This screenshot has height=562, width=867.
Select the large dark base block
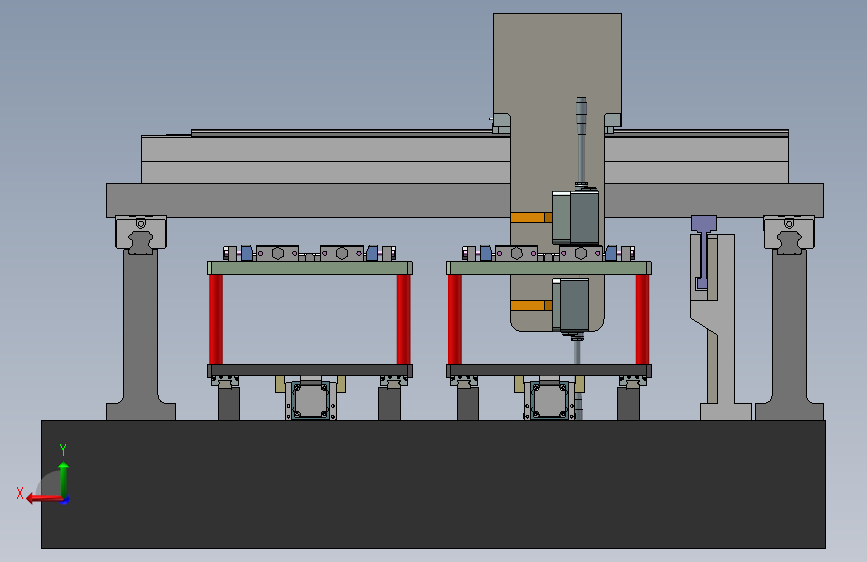point(434,484)
